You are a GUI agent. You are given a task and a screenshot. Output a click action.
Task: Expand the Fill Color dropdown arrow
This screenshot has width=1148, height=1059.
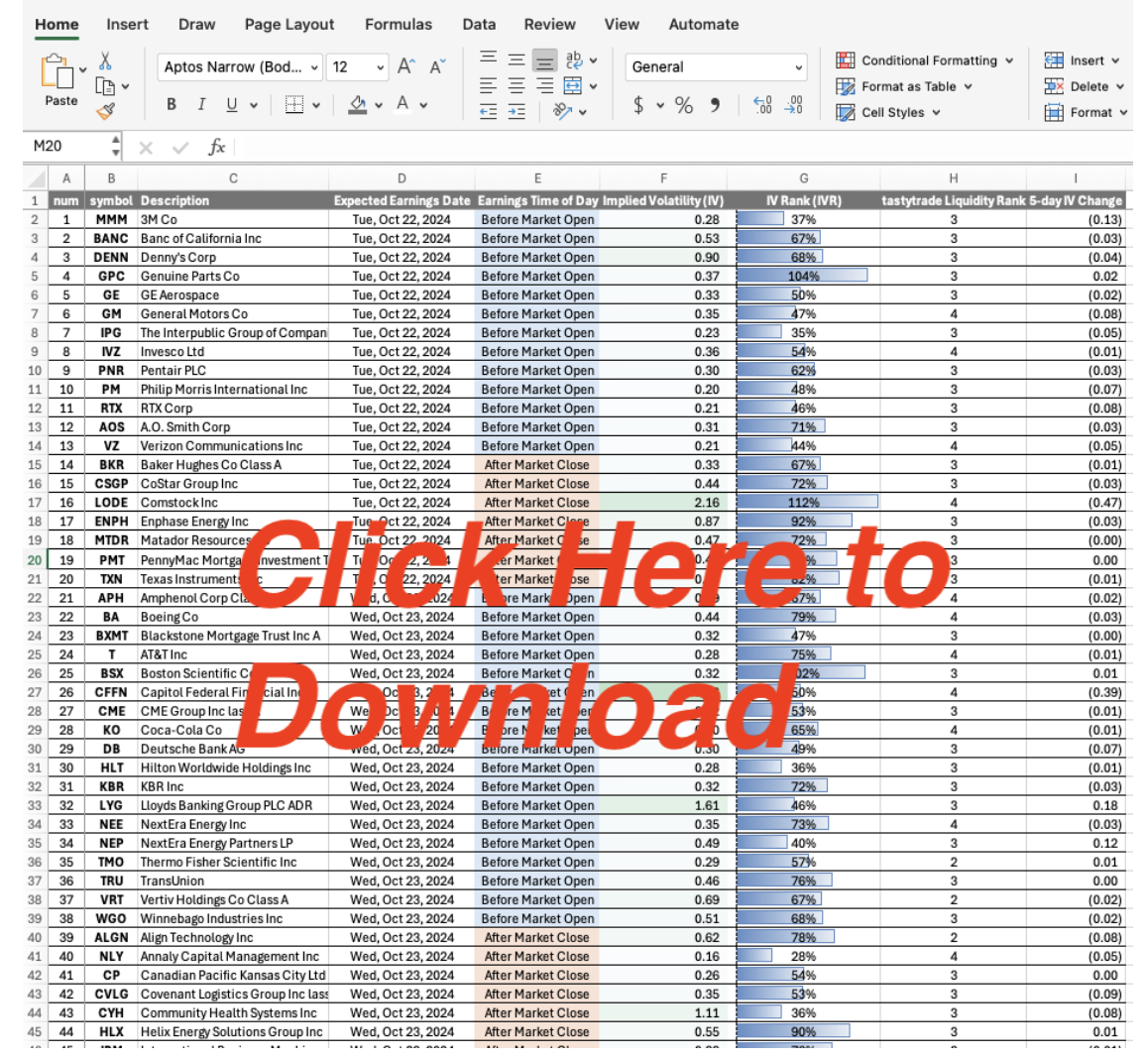[x=379, y=105]
